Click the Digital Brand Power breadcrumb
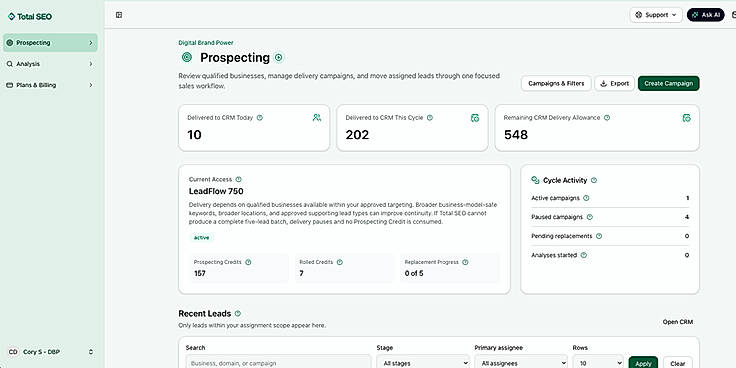 206,43
